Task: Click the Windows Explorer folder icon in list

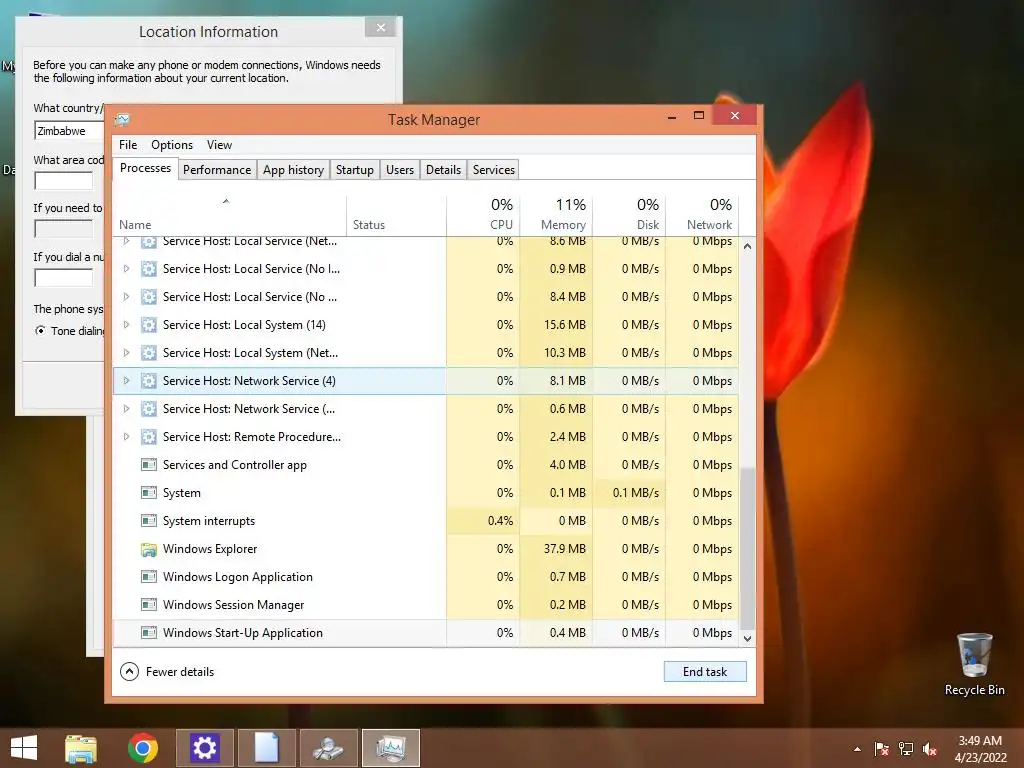Action: pyautogui.click(x=149, y=549)
